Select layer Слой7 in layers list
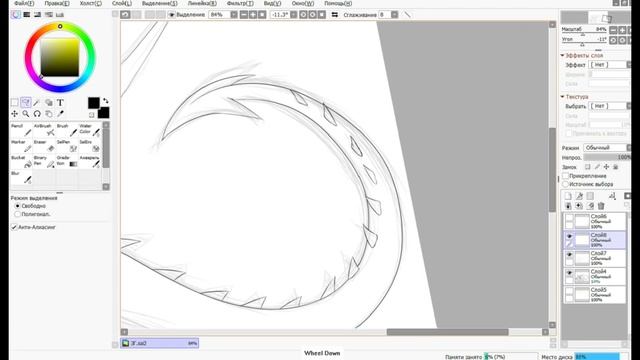640x360 pixels. click(595, 258)
